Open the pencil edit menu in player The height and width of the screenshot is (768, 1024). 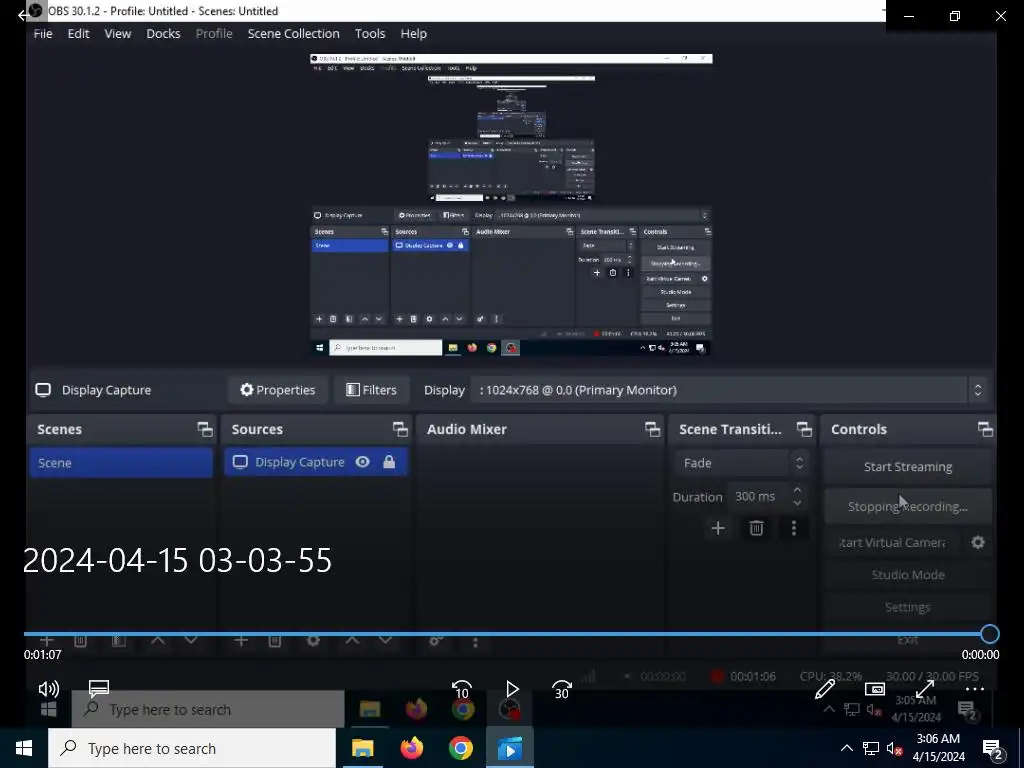pyautogui.click(x=825, y=688)
